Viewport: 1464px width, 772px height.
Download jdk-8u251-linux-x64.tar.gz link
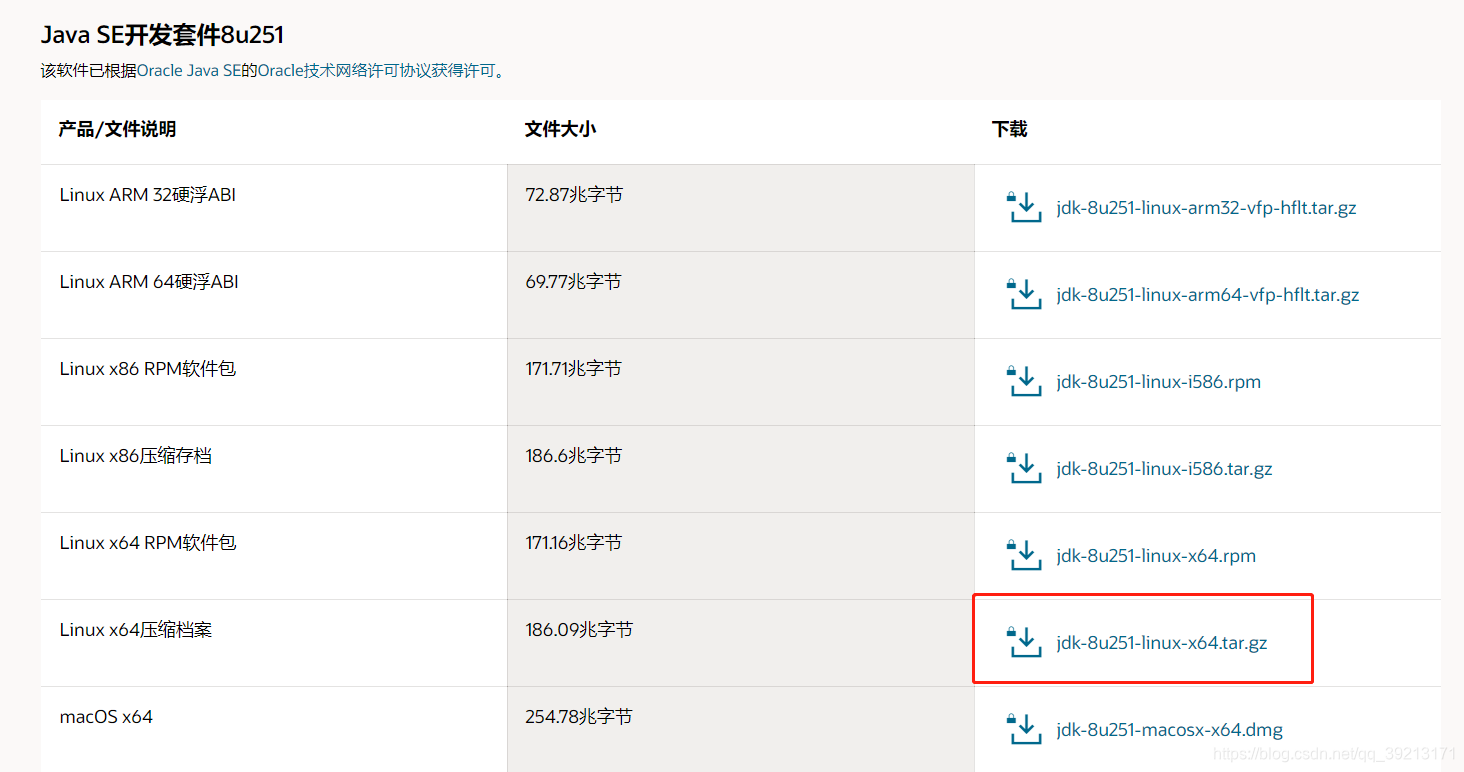[x=1161, y=643]
